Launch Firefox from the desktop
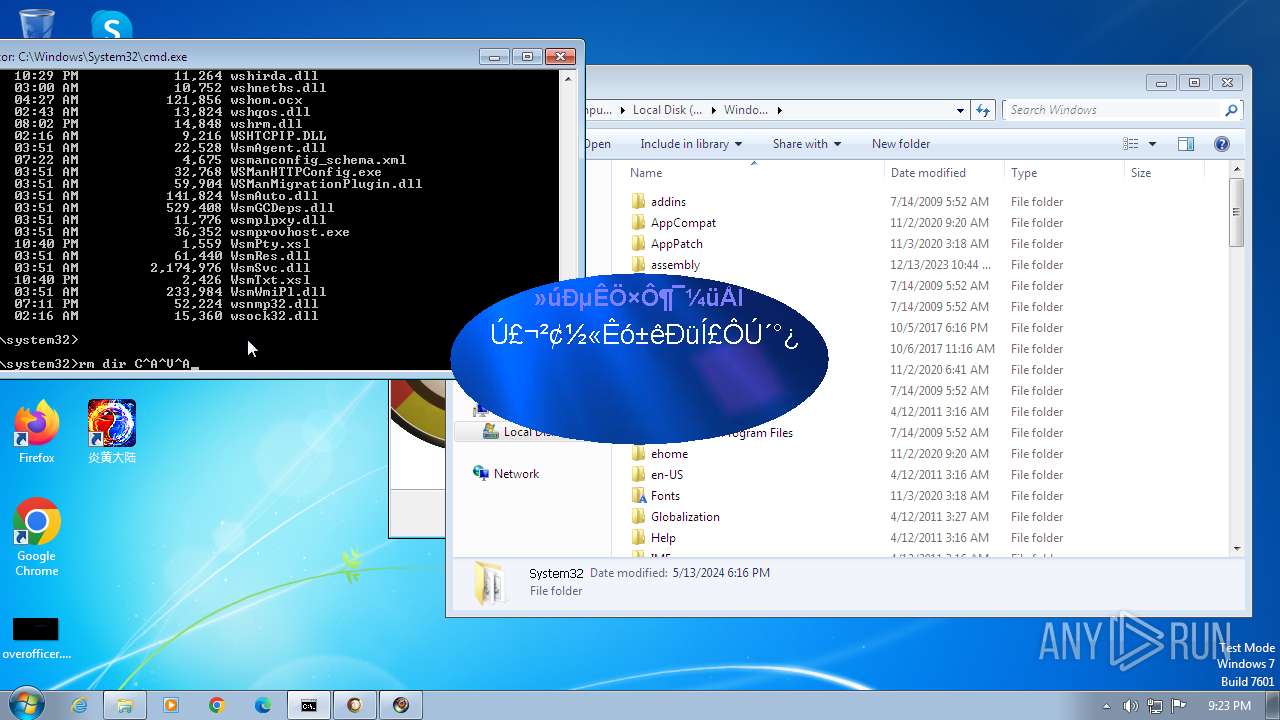 tap(37, 432)
